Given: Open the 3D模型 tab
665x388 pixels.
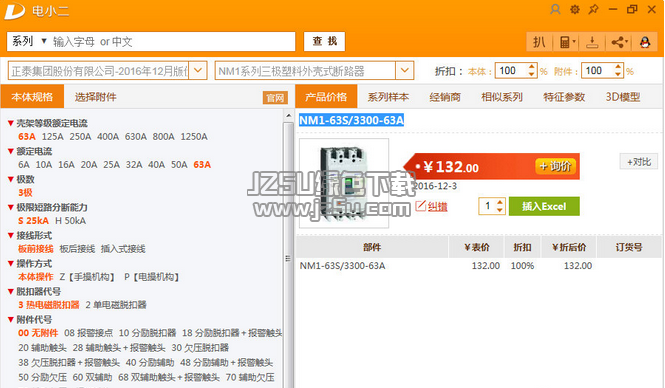Looking at the screenshot, I should click(622, 97).
